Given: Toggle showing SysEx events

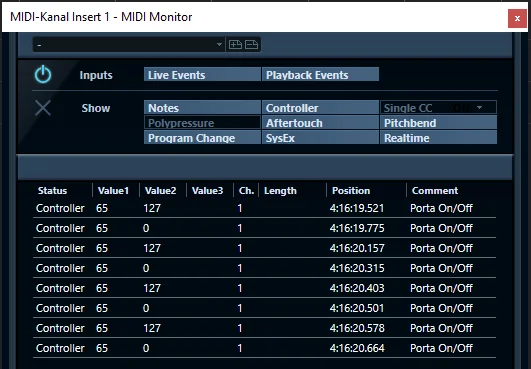Looking at the screenshot, I should (x=320, y=137).
